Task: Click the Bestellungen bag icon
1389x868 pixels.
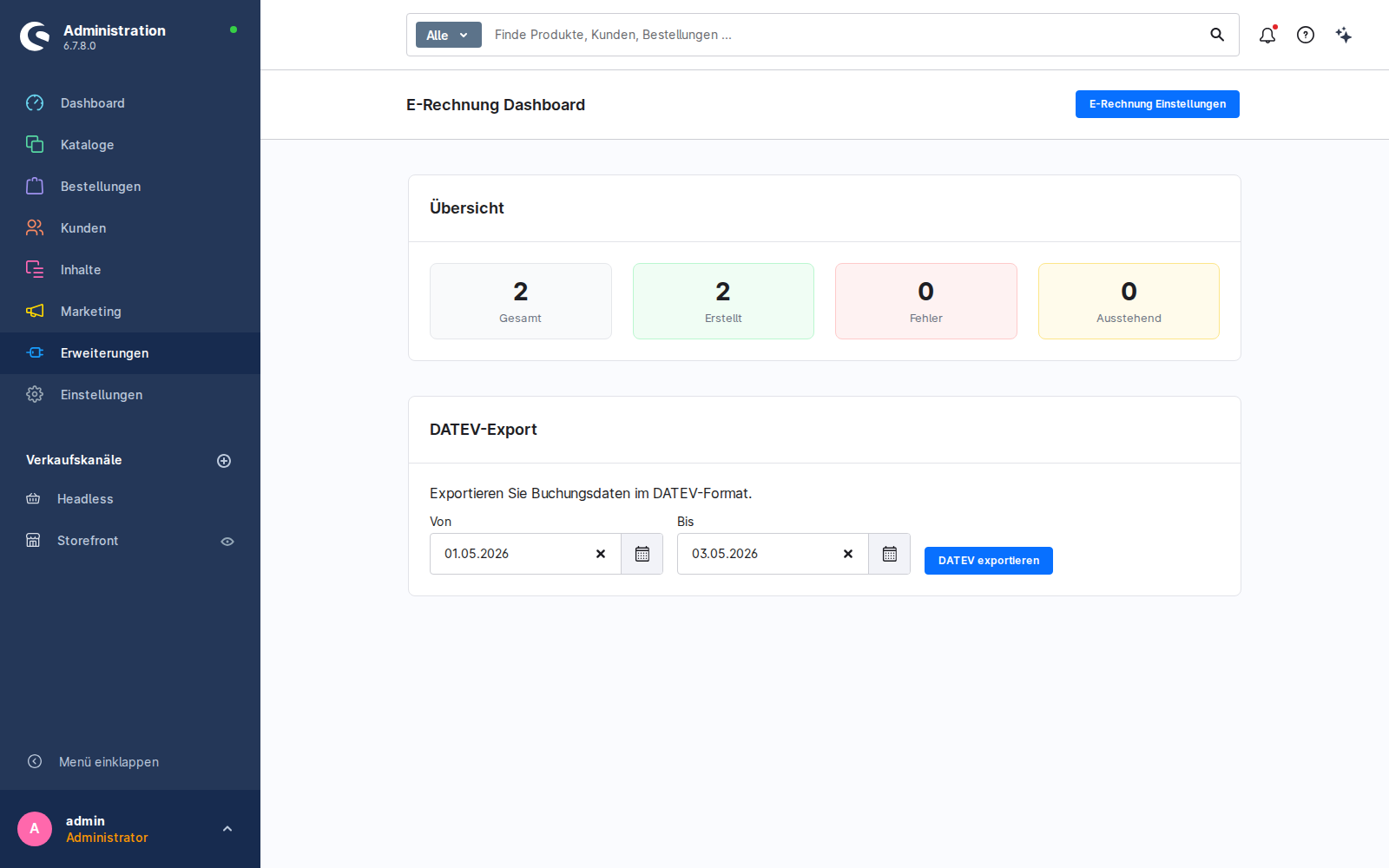Action: (35, 187)
